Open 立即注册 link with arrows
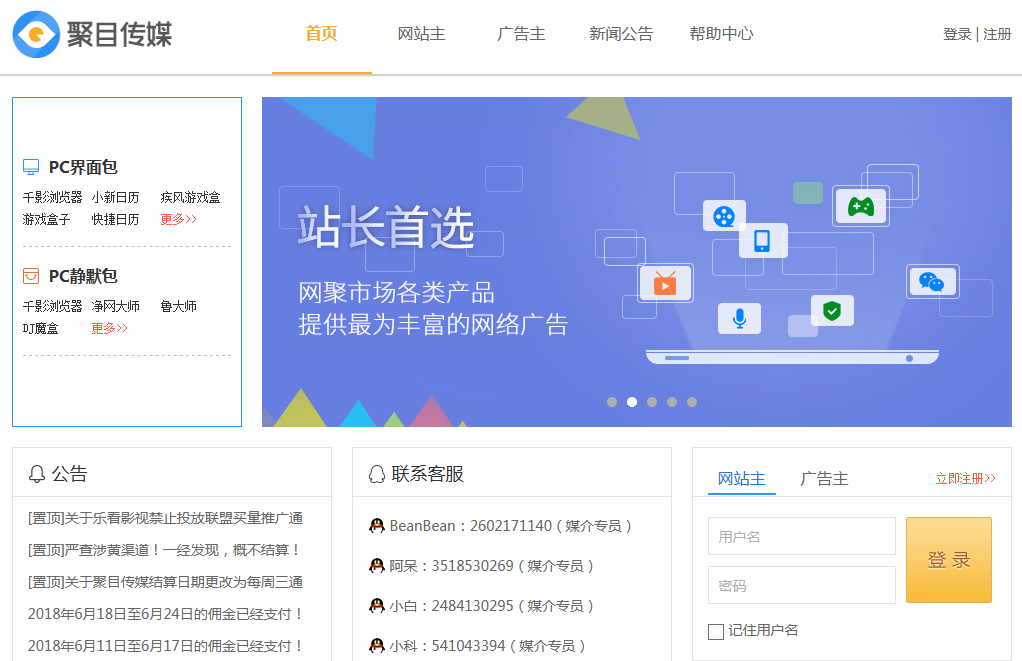Viewport: 1022px width, 661px height. [965, 479]
